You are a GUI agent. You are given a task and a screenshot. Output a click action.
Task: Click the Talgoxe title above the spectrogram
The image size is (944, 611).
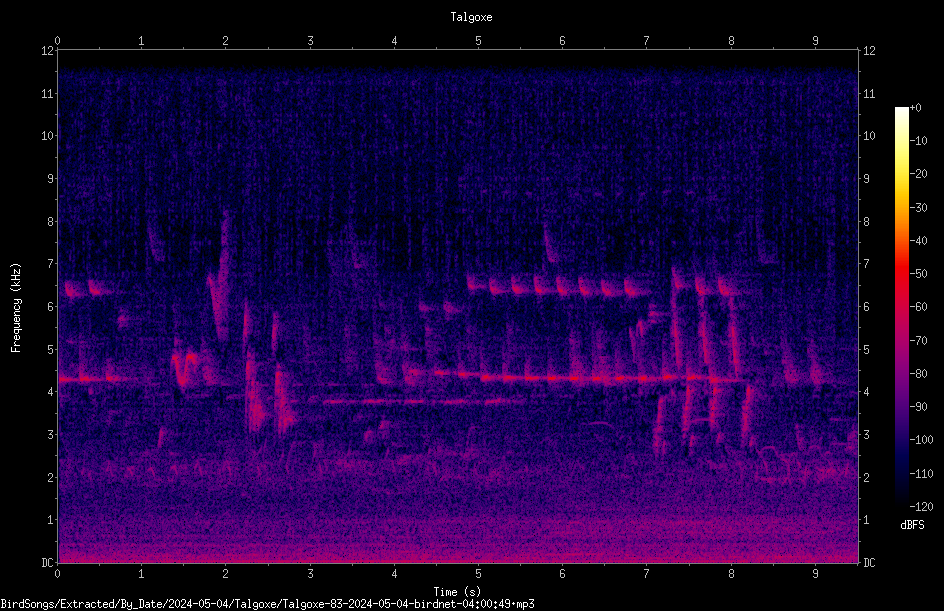(x=471, y=17)
